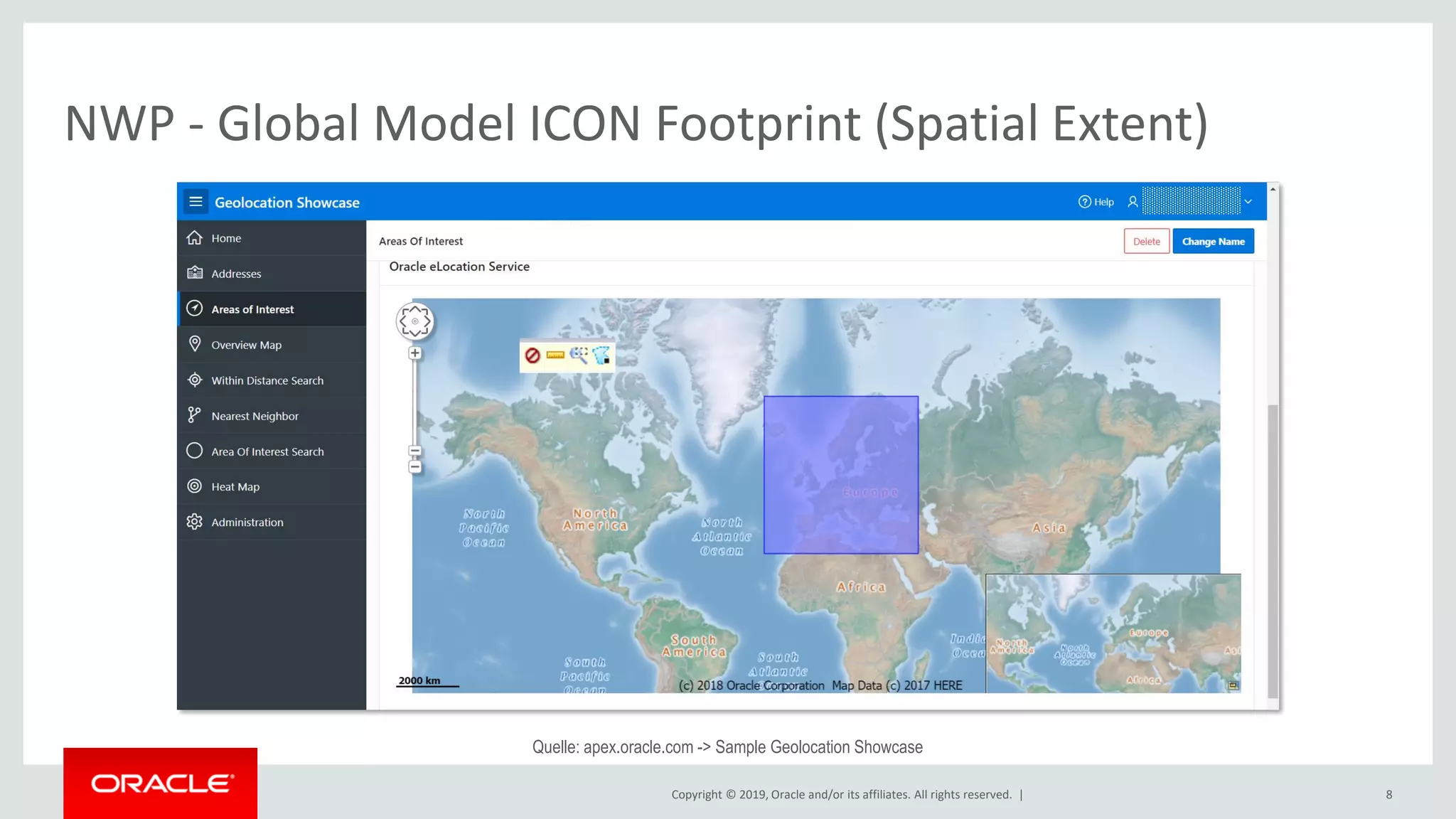Click the Nearest Neighbor branch icon
The height and width of the screenshot is (819, 1456).
coord(194,415)
